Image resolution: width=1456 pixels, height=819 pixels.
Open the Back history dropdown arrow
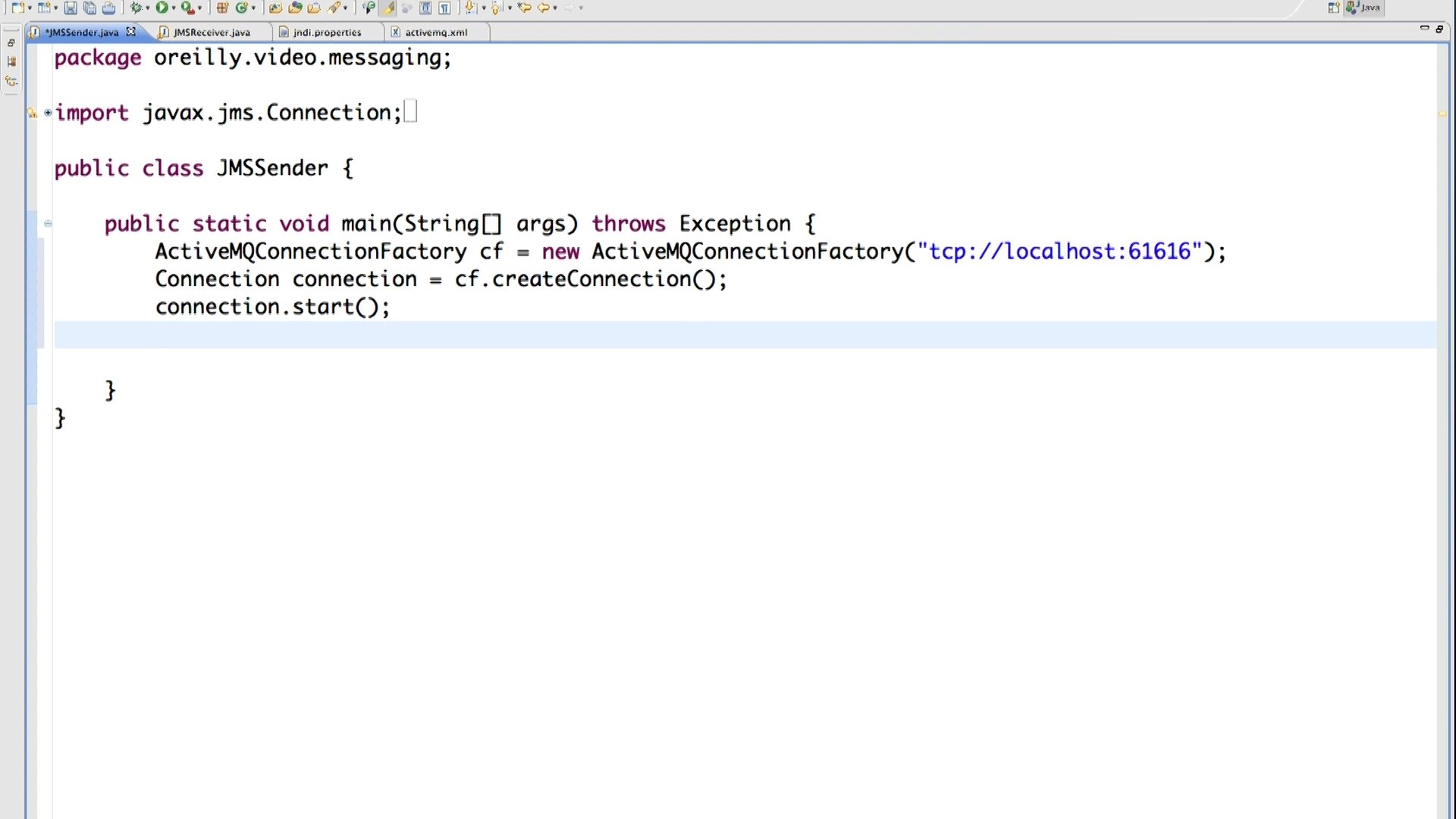[555, 8]
